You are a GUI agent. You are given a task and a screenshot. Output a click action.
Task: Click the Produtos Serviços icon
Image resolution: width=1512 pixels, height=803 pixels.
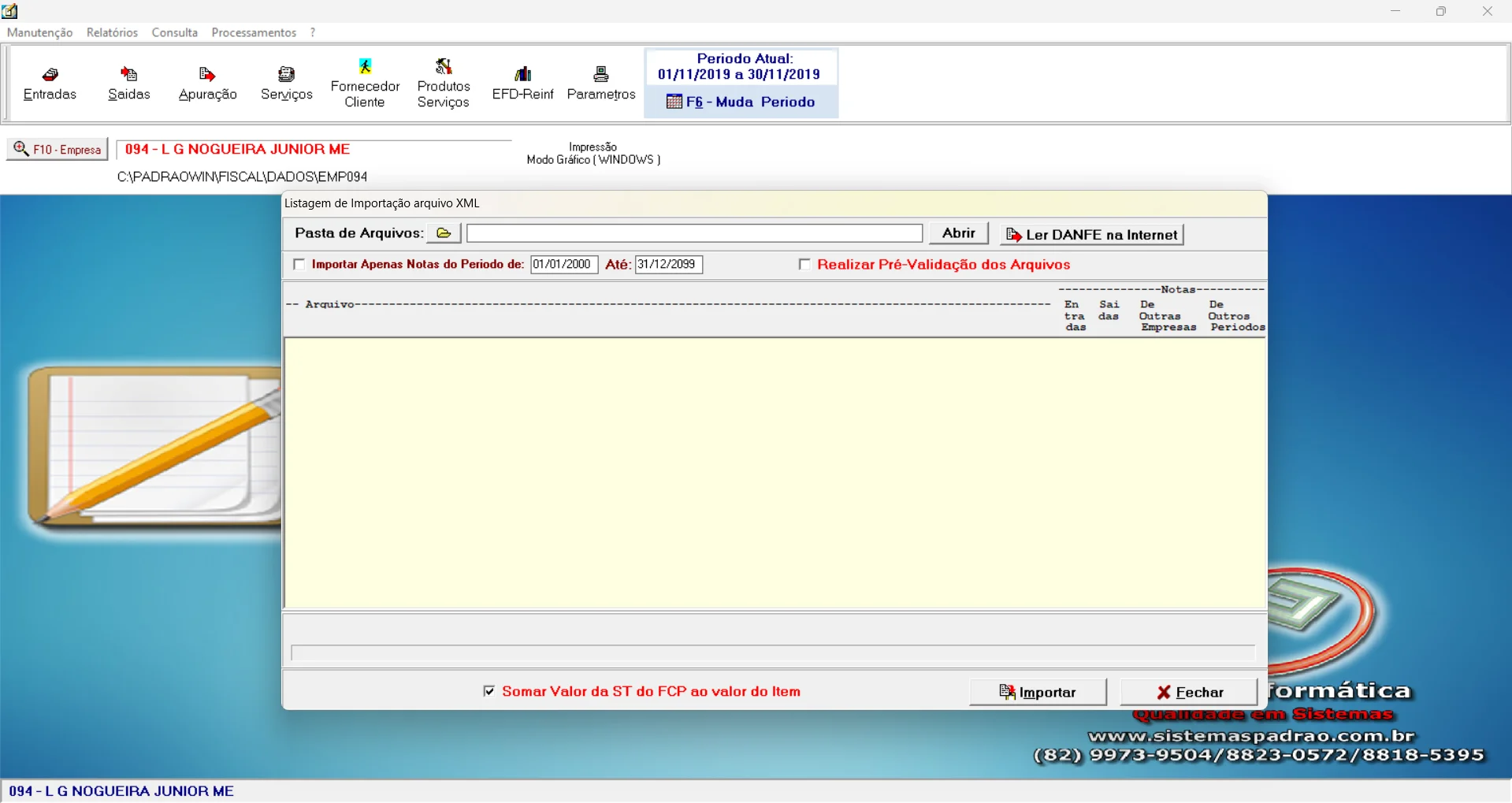[444, 83]
